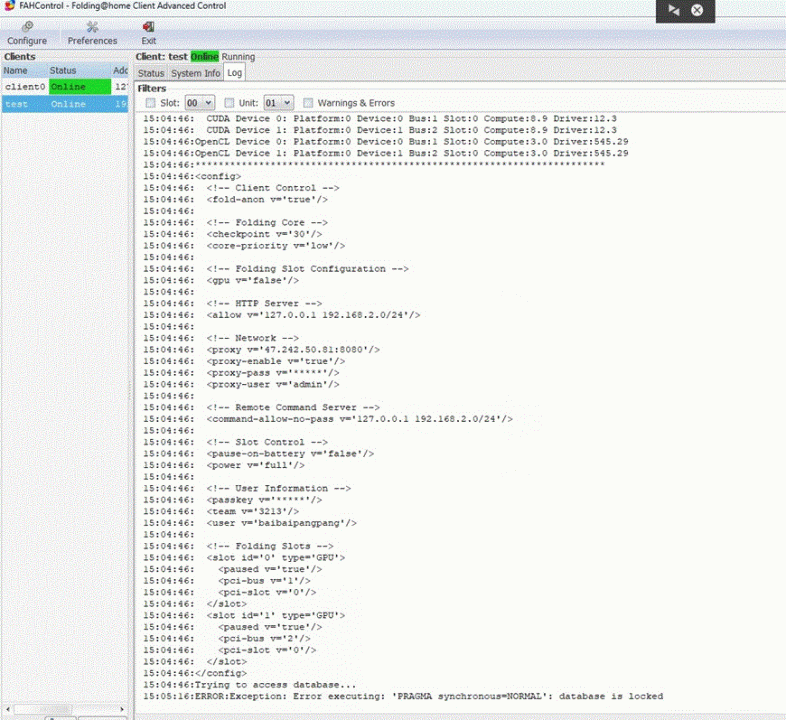The width and height of the screenshot is (786, 720).
Task: Sort clients by the Name column header
Action: coord(24,70)
